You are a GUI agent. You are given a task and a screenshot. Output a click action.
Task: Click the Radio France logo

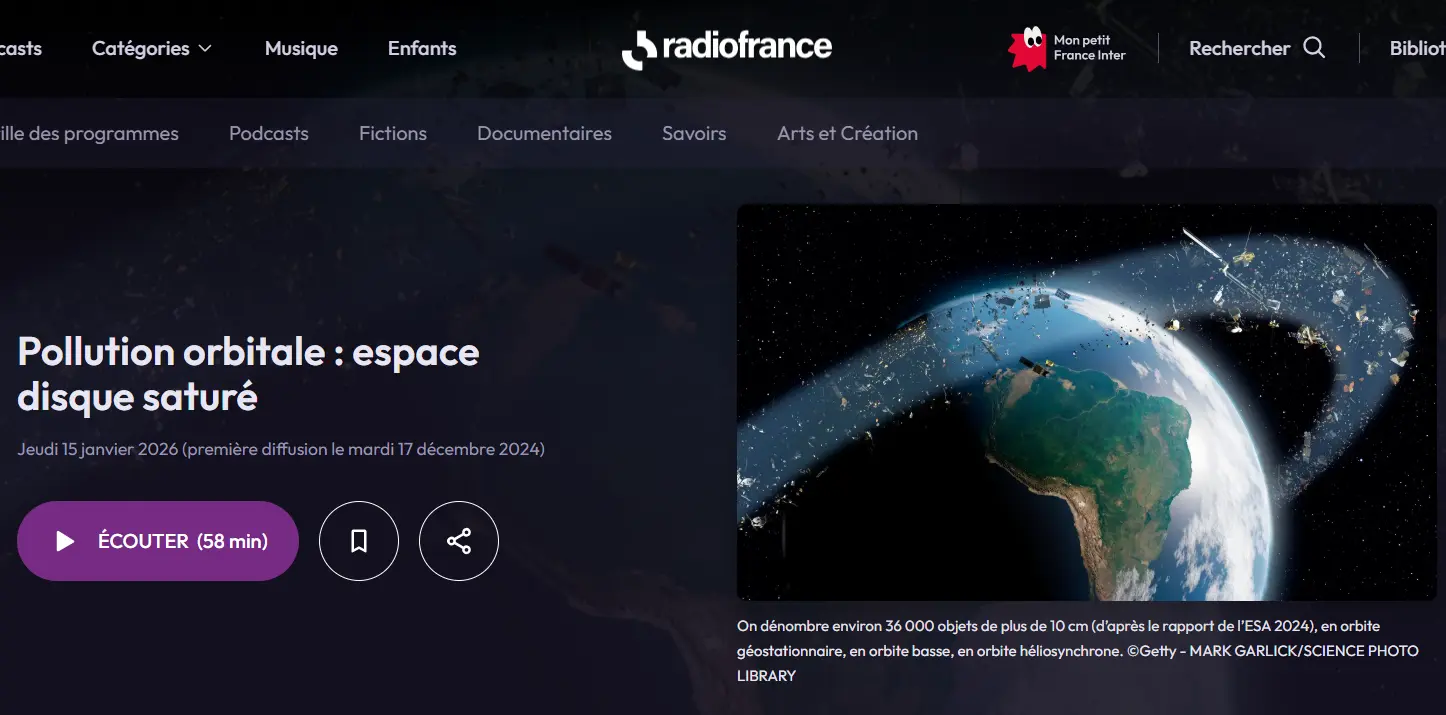pyautogui.click(x=727, y=48)
